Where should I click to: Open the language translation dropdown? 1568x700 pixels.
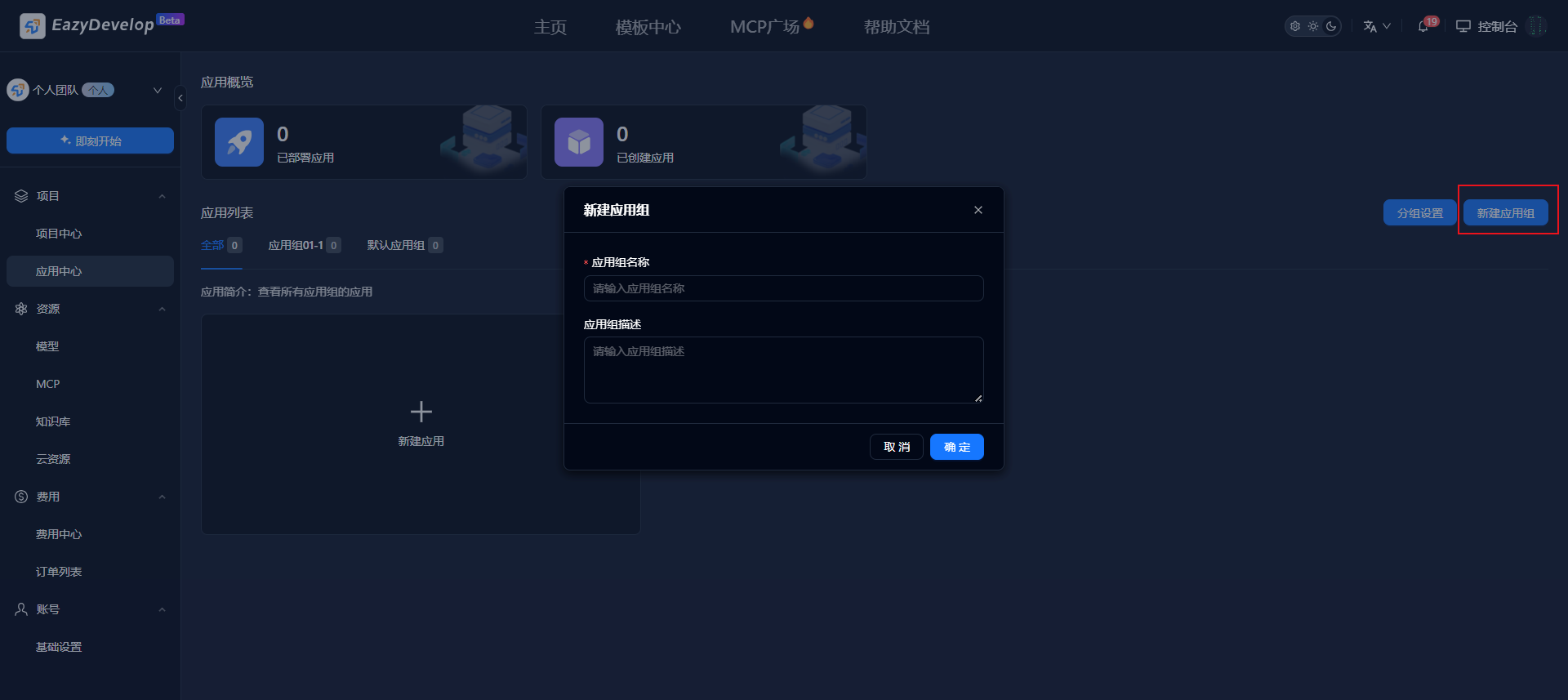coord(1377,26)
